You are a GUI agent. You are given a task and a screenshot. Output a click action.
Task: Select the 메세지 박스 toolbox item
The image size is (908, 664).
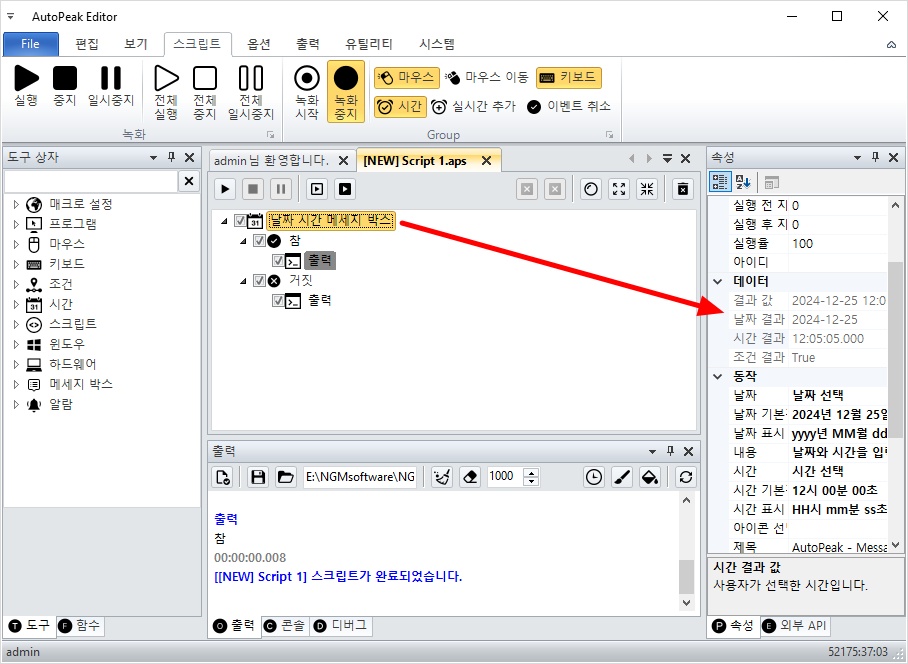[80, 384]
